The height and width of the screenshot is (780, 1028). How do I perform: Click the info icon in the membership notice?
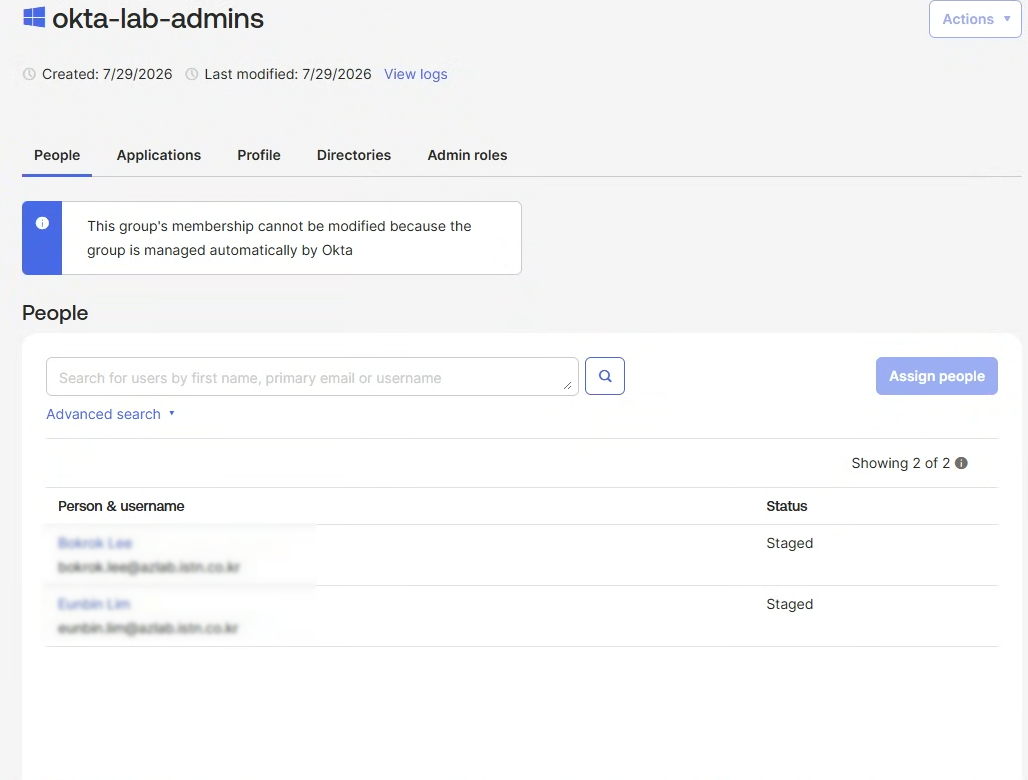tap(42, 223)
